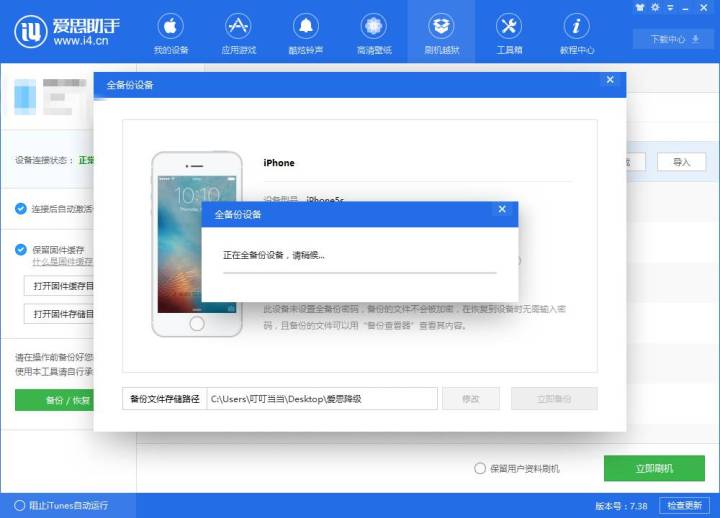Image resolution: width=720 pixels, height=518 pixels.
Task: Open 教程中心 tutorial center icon
Action: point(577,32)
